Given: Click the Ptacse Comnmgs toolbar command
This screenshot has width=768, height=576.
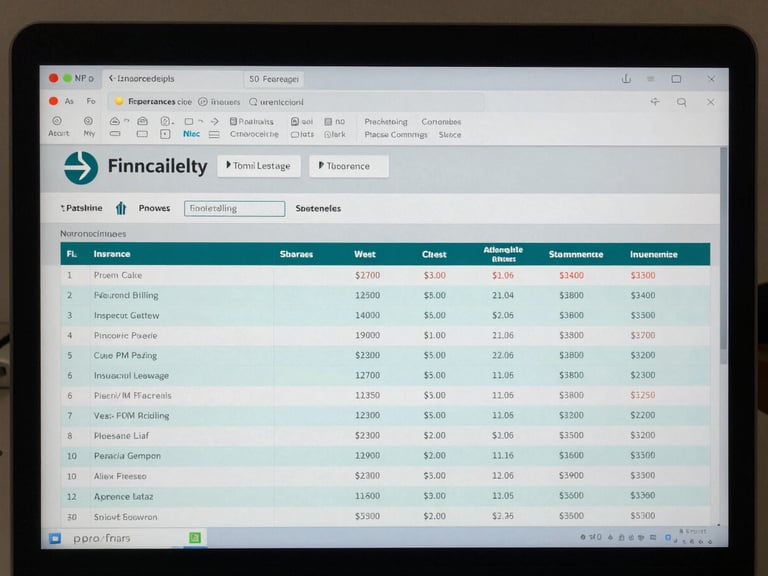Looking at the screenshot, I should (x=396, y=135).
